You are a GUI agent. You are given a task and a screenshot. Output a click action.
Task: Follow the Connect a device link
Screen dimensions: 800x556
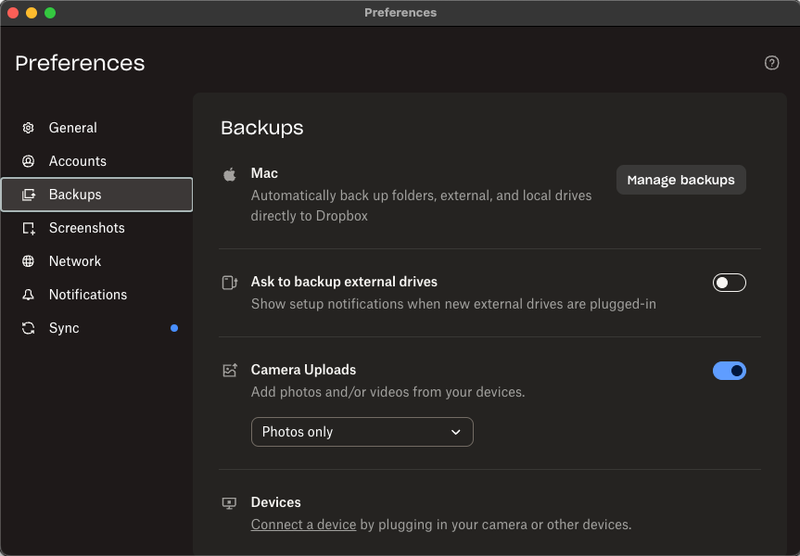pyautogui.click(x=303, y=525)
